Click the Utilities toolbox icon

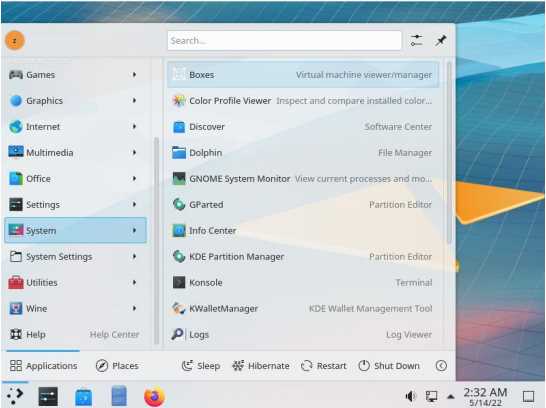tap(16, 282)
